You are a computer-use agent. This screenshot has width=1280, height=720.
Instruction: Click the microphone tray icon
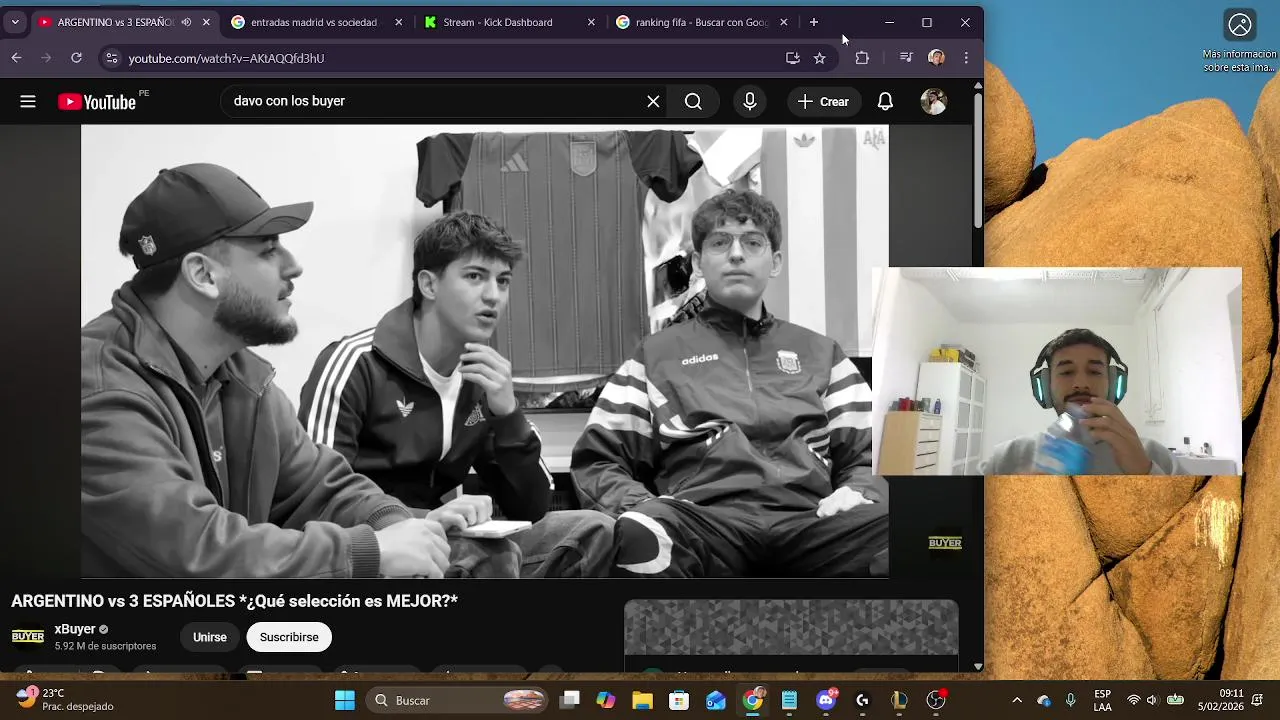tap(1070, 700)
